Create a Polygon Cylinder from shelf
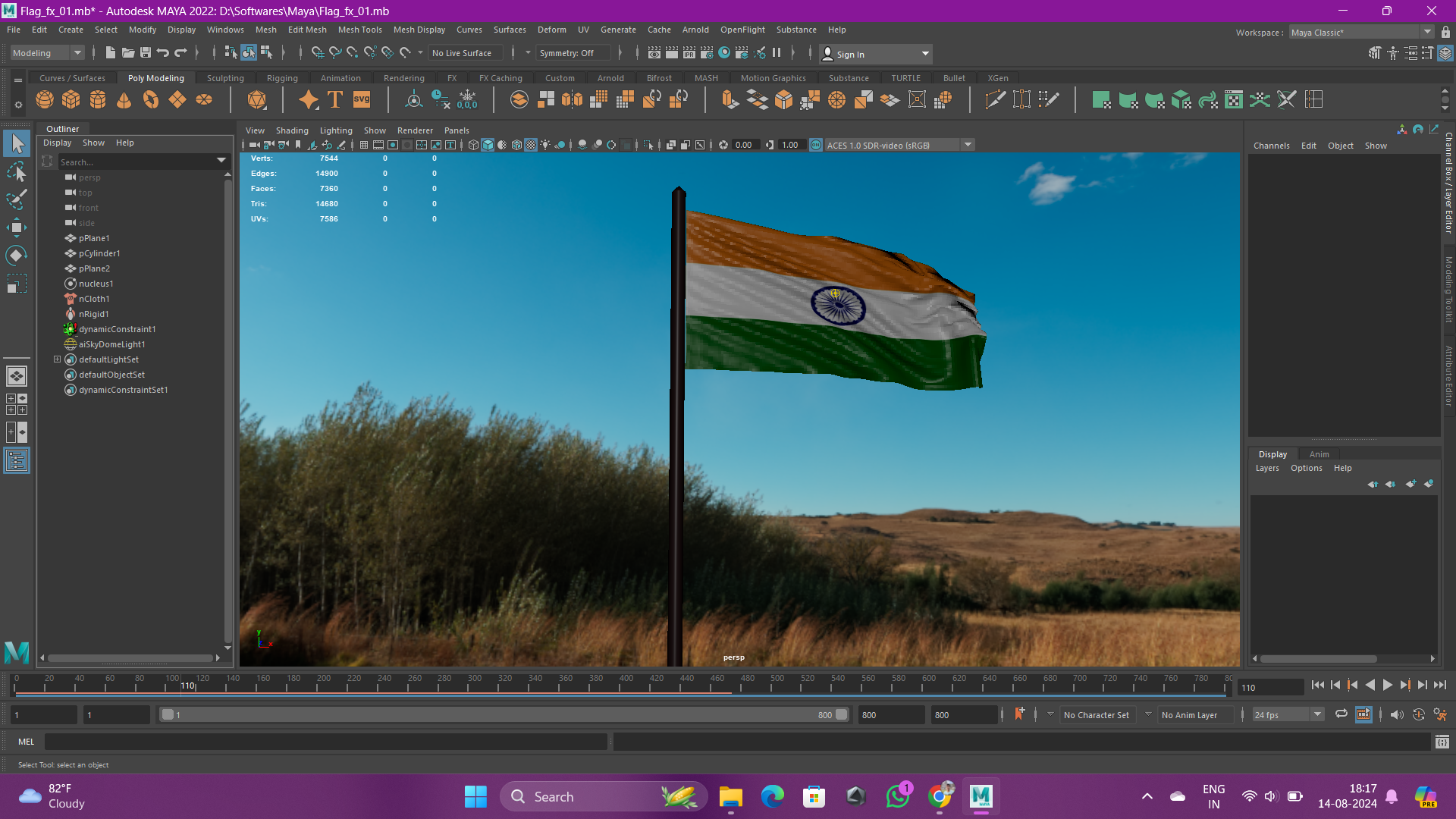The height and width of the screenshot is (819, 1456). click(x=98, y=99)
